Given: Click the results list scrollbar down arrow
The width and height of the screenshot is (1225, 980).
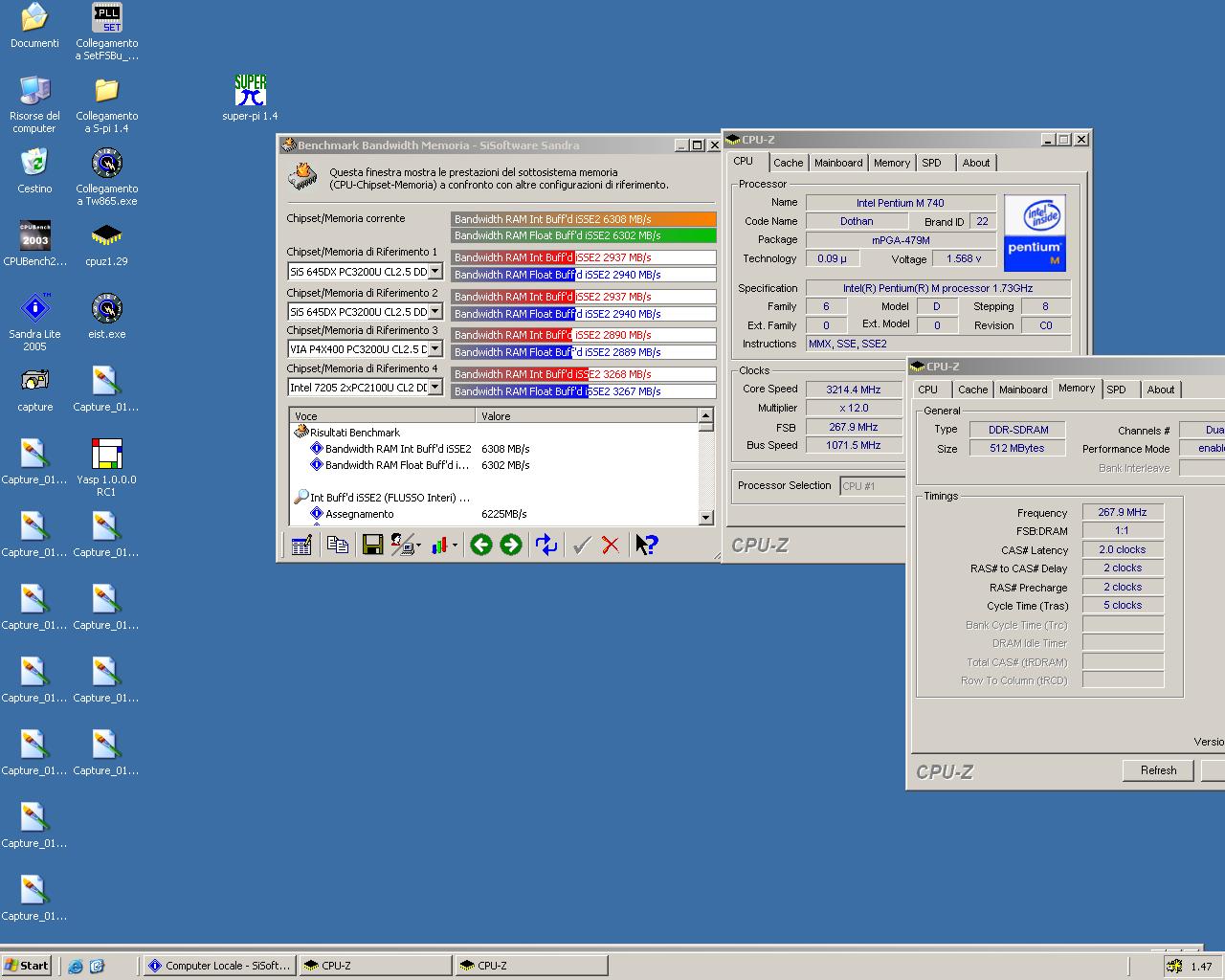Looking at the screenshot, I should point(706,518).
